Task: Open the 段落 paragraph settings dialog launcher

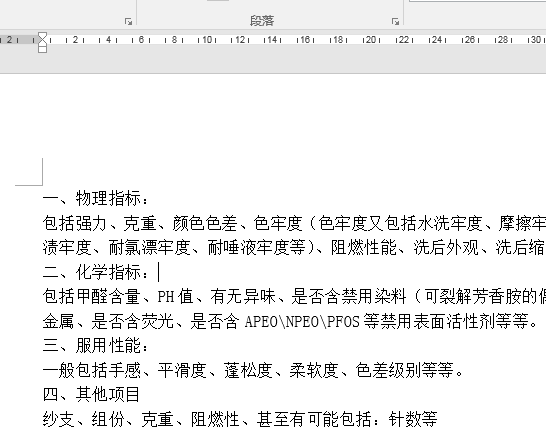Action: tap(395, 22)
